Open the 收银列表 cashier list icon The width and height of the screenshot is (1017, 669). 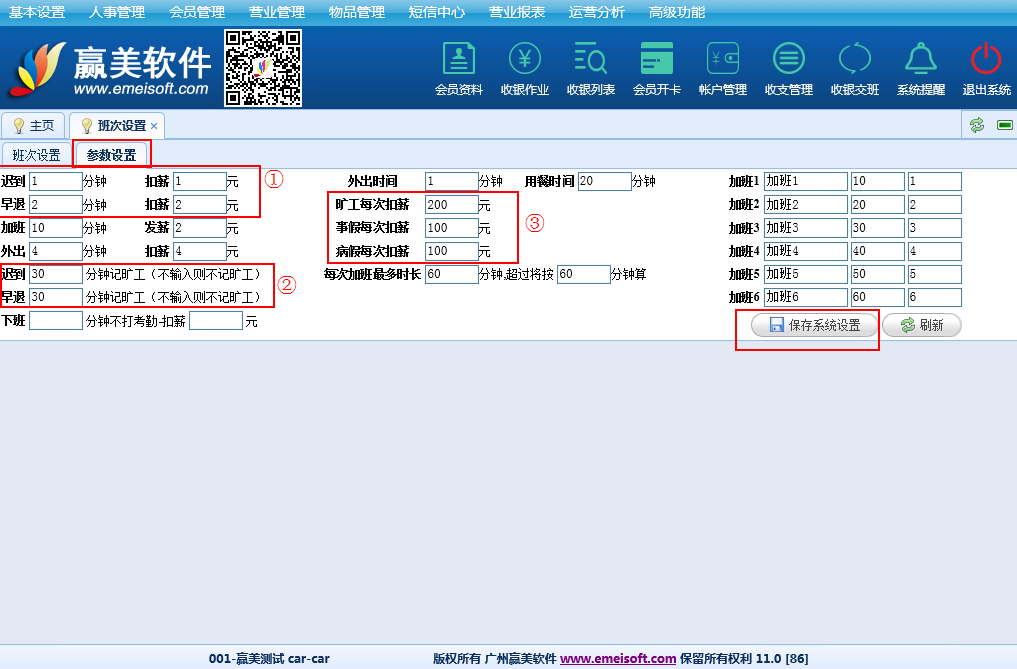(x=590, y=60)
